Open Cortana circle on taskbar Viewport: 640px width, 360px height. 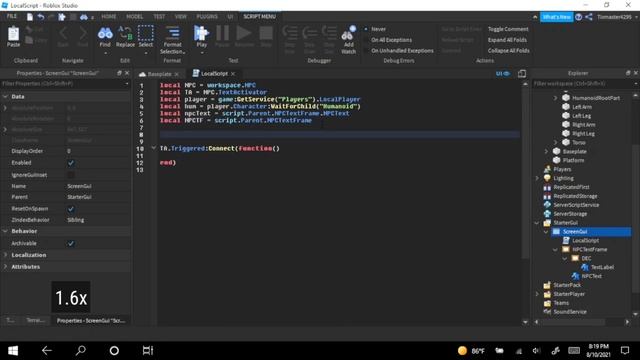tap(114, 351)
